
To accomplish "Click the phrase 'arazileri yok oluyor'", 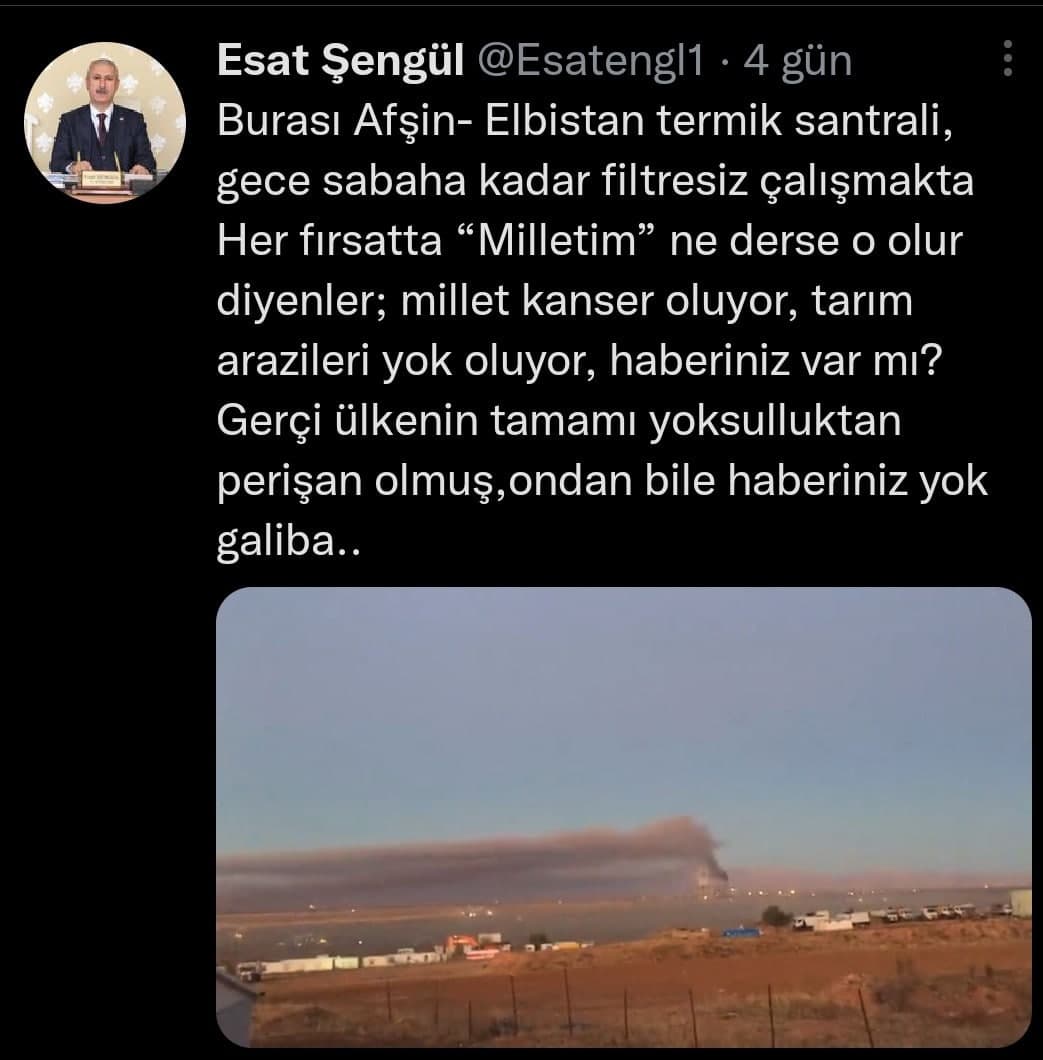I will pyautogui.click(x=407, y=361).
